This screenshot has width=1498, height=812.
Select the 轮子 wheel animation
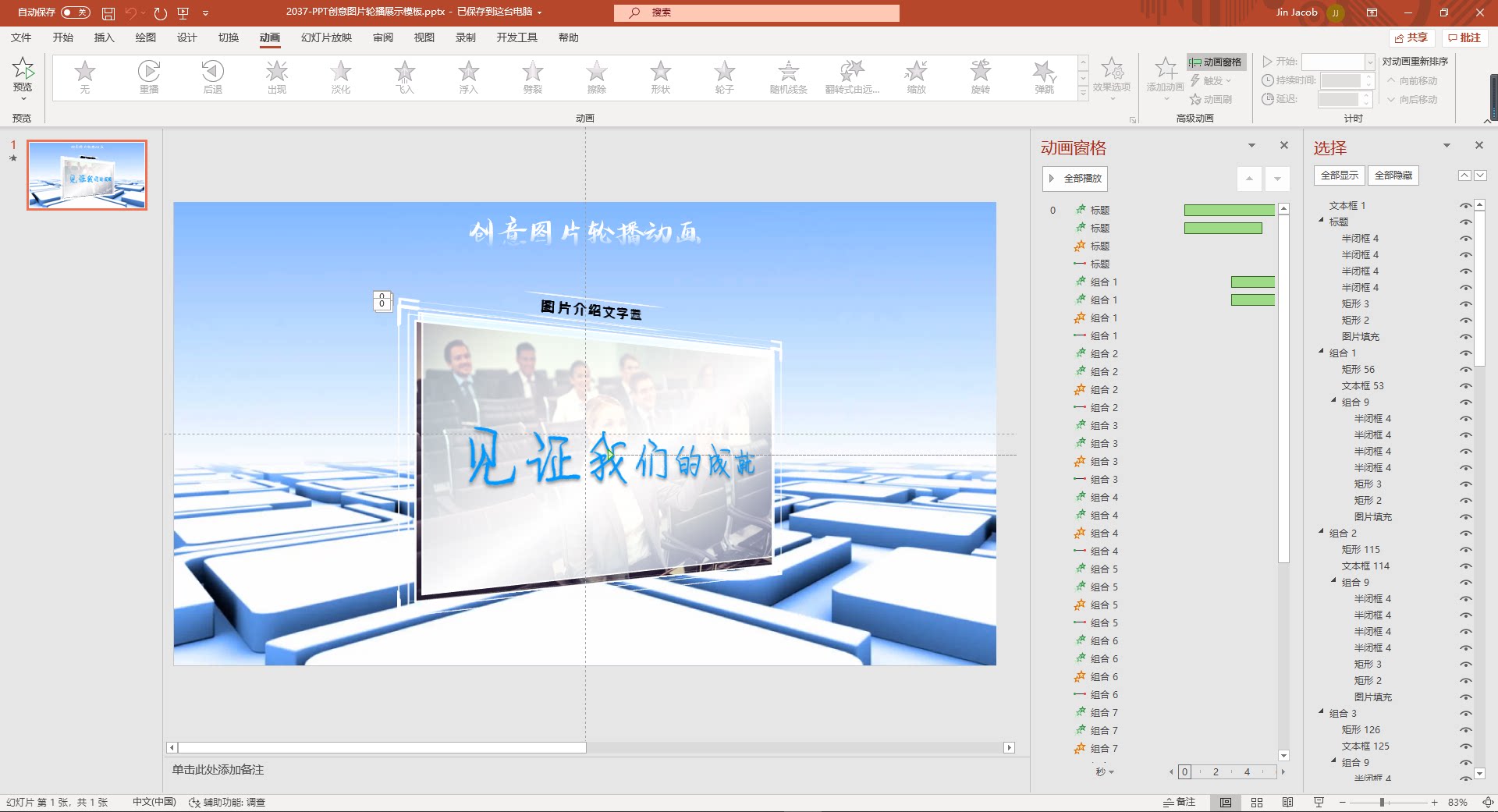[725, 77]
